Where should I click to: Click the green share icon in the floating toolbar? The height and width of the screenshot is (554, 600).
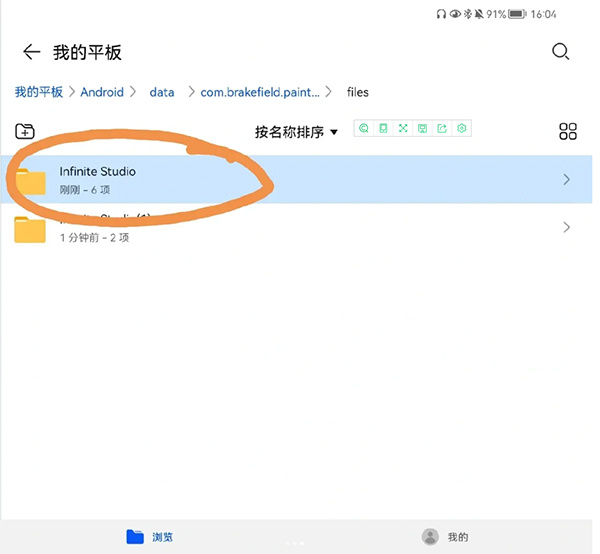pos(442,129)
